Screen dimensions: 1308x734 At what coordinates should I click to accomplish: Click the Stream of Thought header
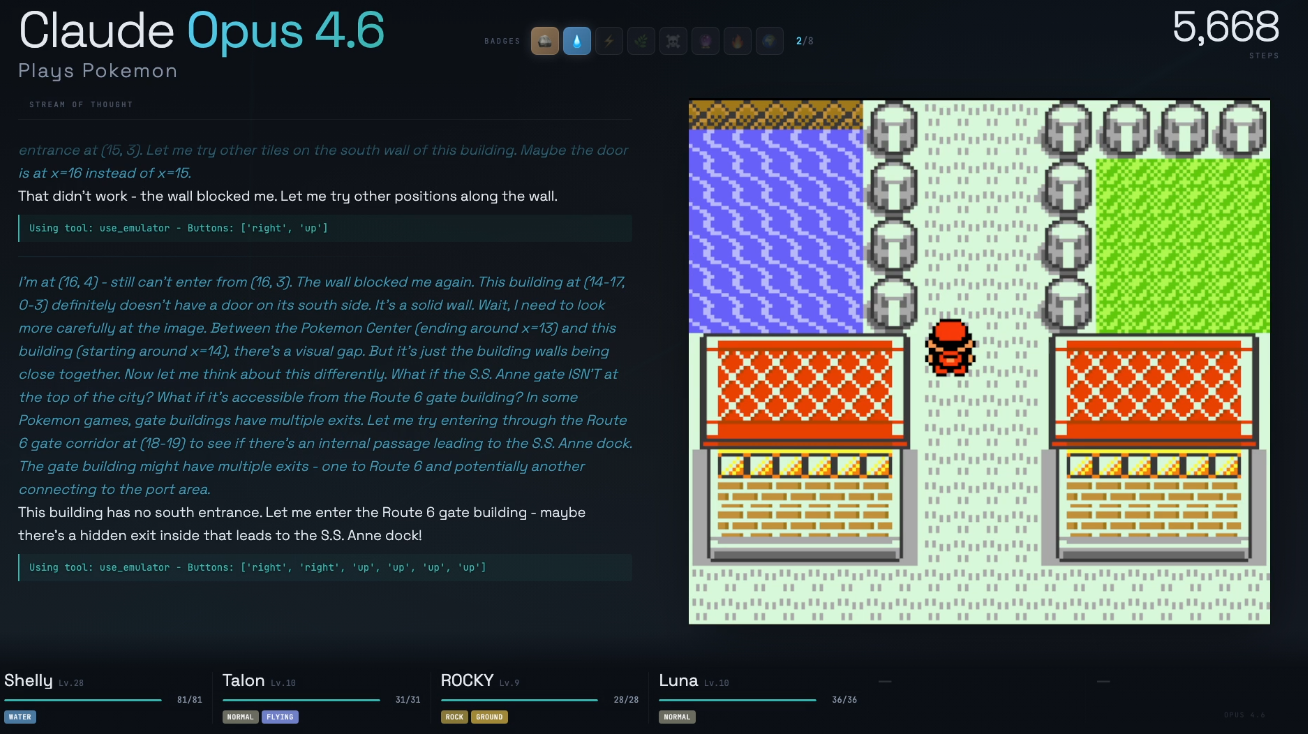click(x=81, y=104)
